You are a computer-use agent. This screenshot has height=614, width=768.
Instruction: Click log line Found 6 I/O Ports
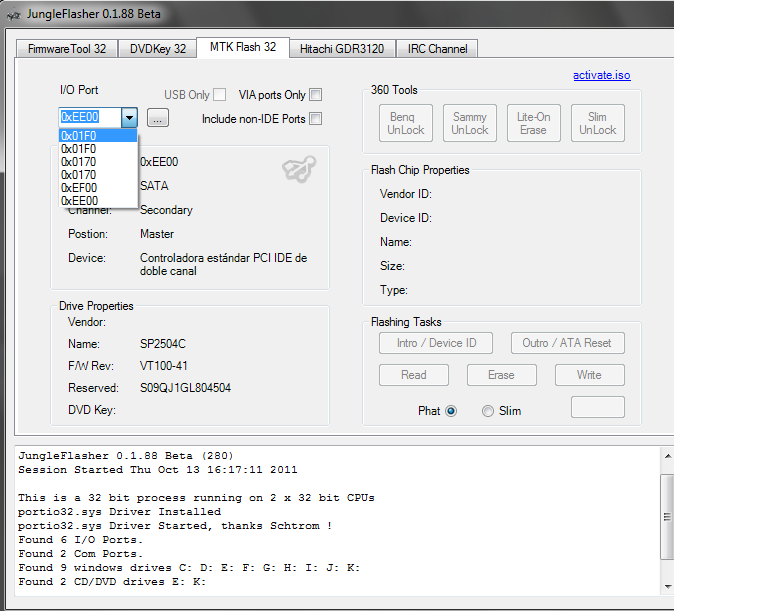pyautogui.click(x=81, y=540)
